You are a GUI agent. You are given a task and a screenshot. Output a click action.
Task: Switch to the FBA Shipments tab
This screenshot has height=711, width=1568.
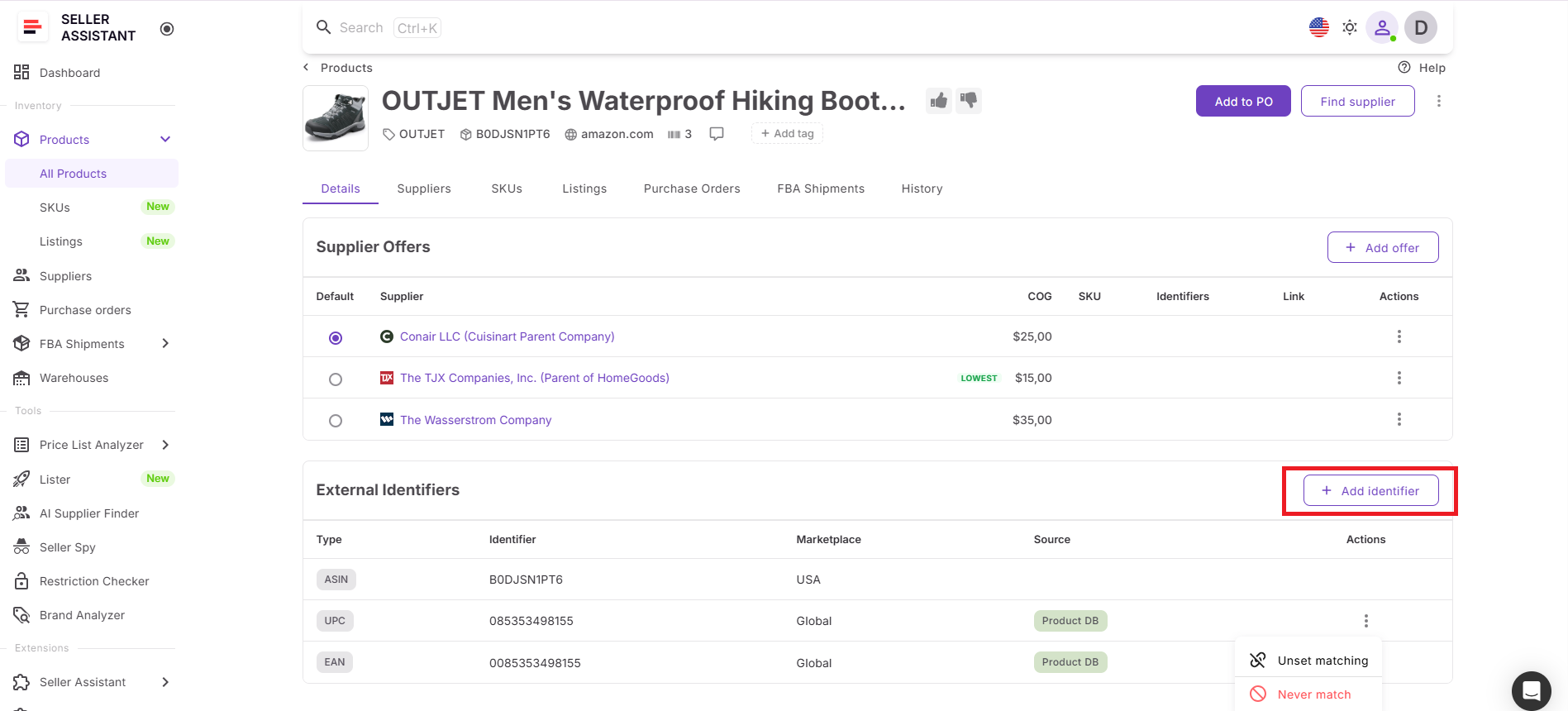coord(821,188)
